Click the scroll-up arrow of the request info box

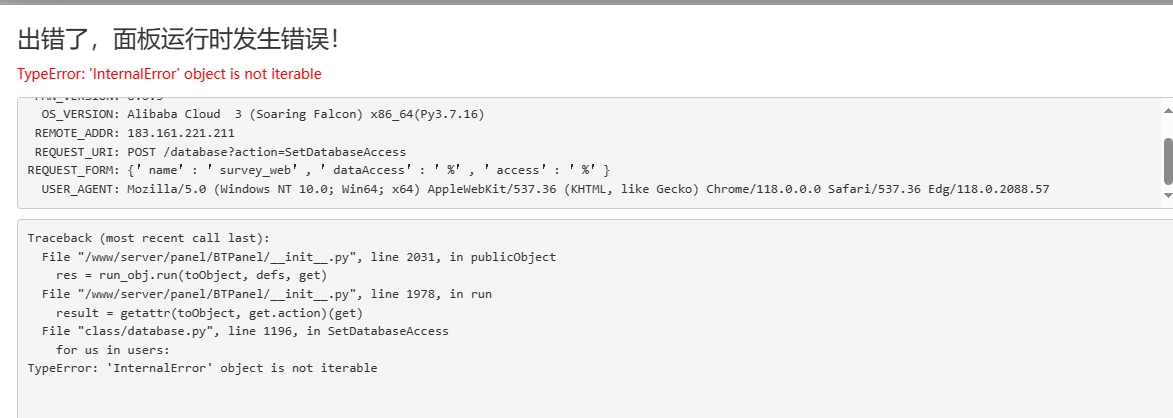(x=1167, y=110)
